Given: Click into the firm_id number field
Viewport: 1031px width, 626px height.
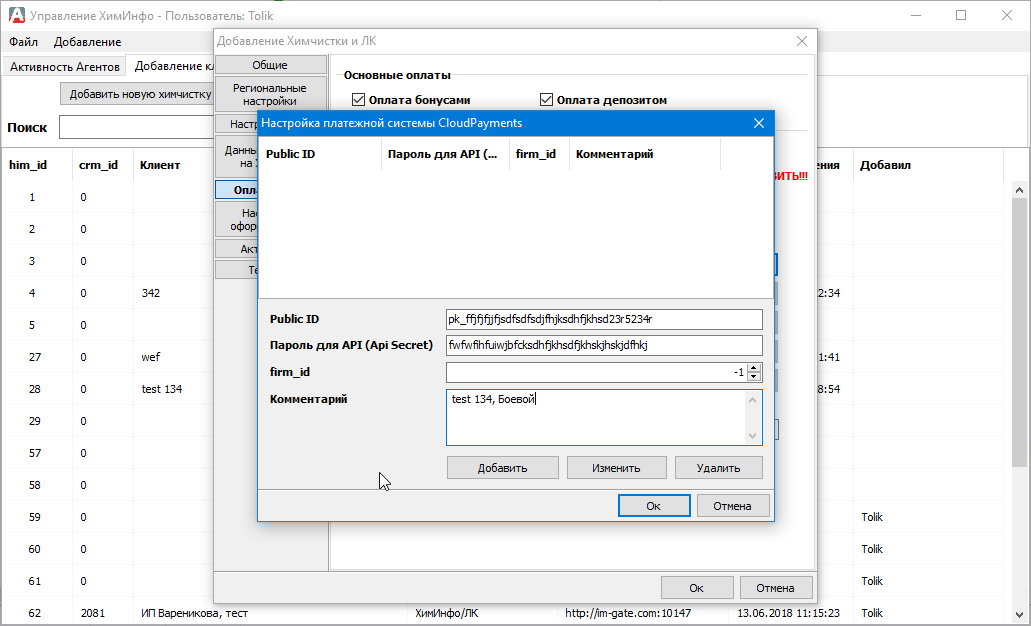Looking at the screenshot, I should tap(596, 372).
